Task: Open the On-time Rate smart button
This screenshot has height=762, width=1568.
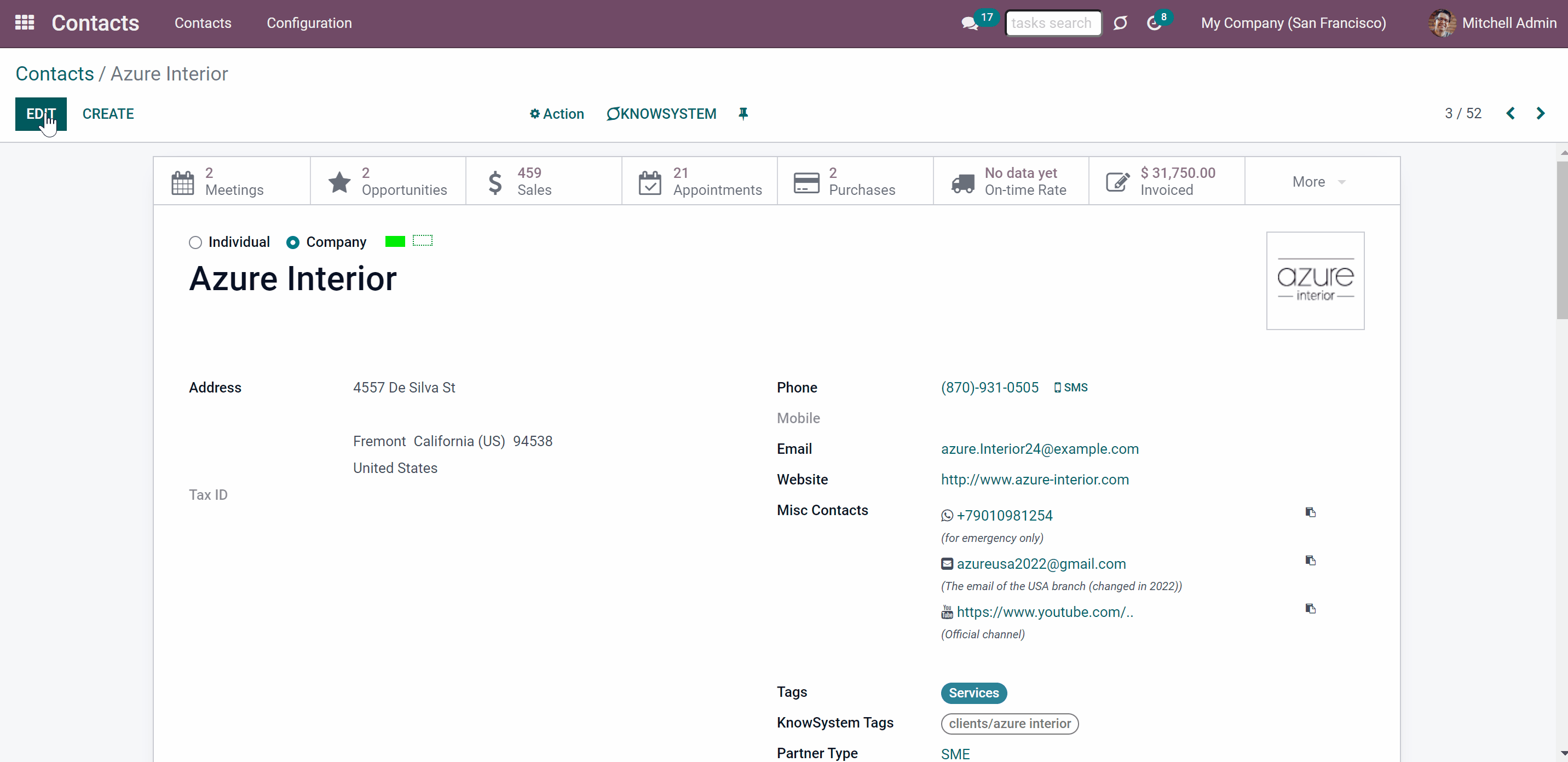Action: [1012, 181]
